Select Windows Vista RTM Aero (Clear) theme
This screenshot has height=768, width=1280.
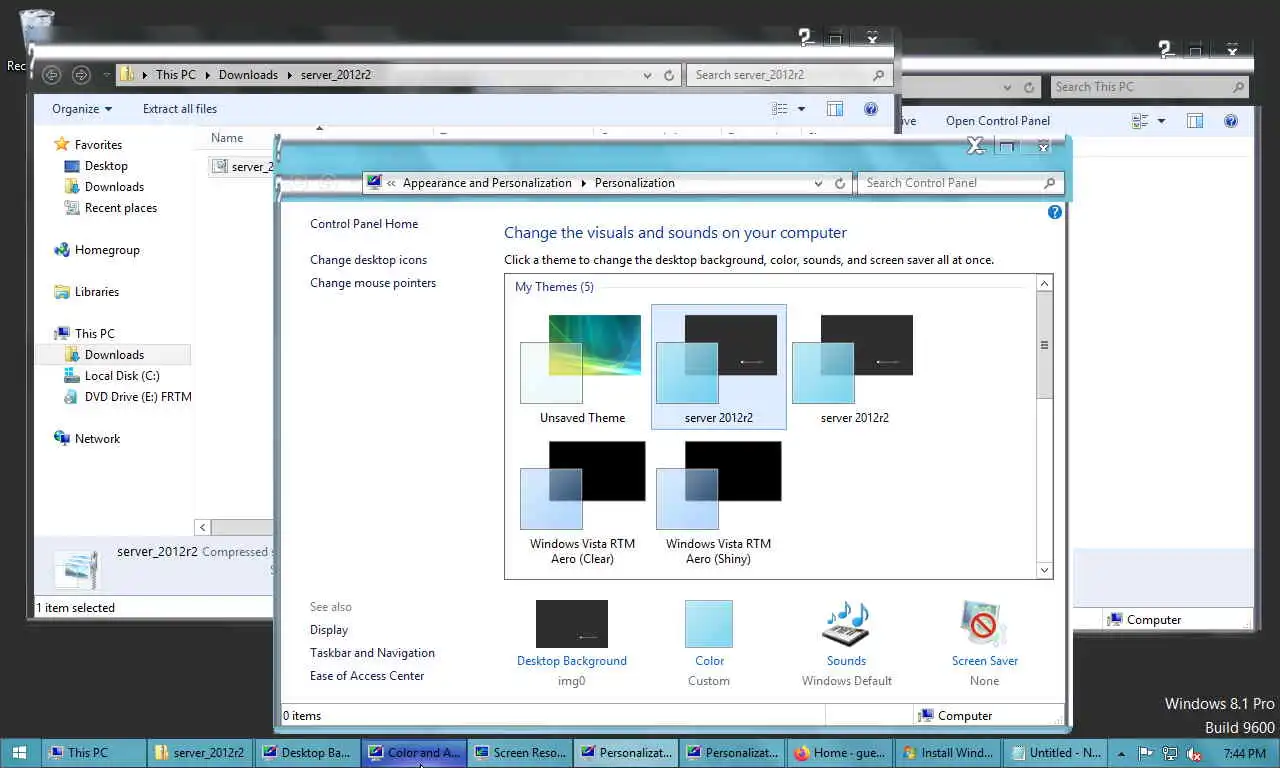coord(582,503)
